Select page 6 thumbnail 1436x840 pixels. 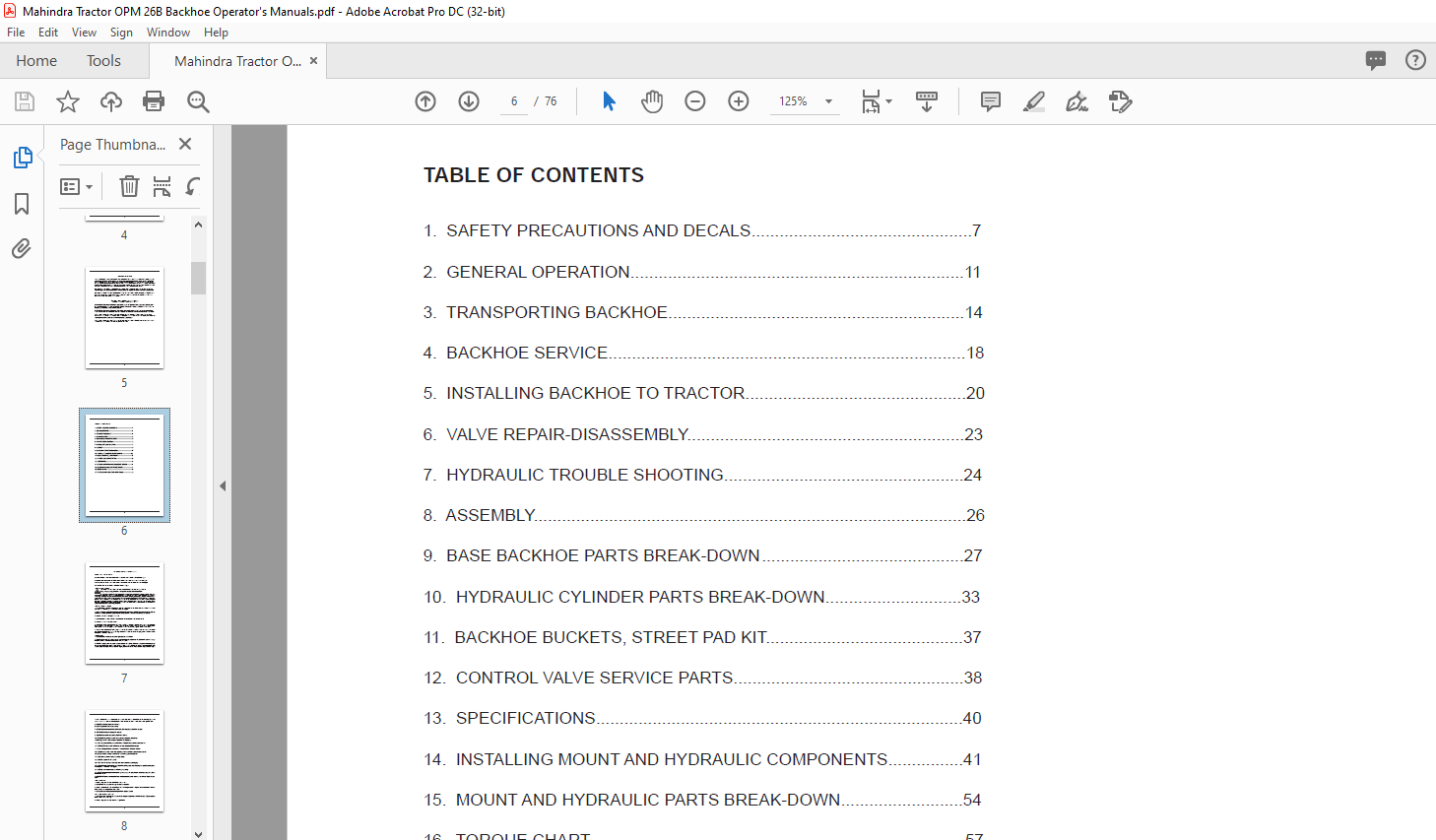124,465
